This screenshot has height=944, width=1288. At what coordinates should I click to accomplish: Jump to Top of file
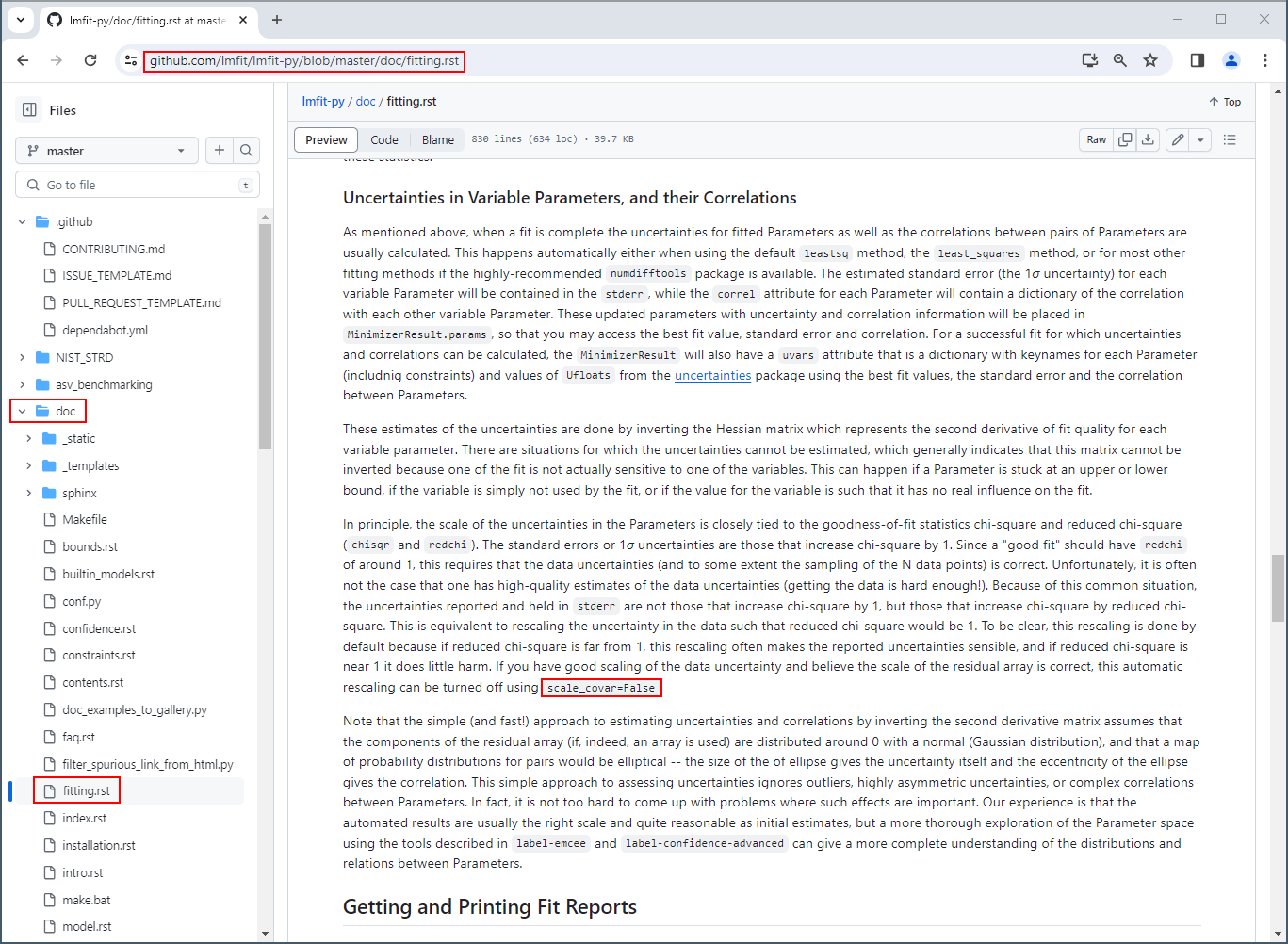[x=1225, y=102]
